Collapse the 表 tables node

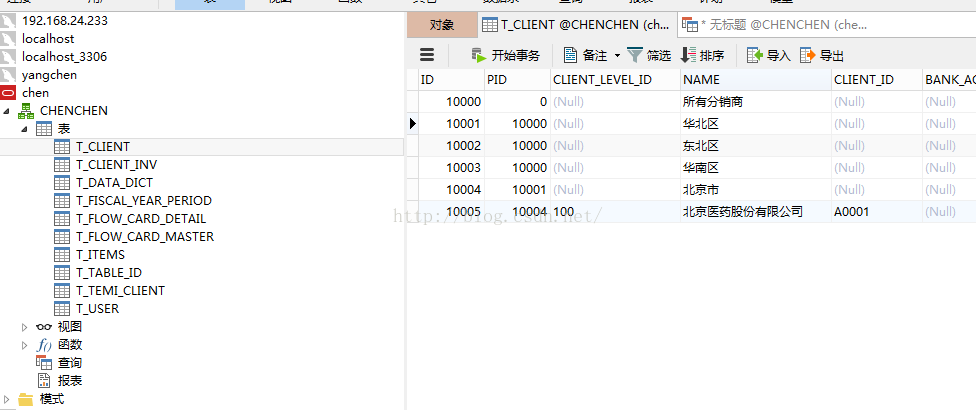click(25, 129)
